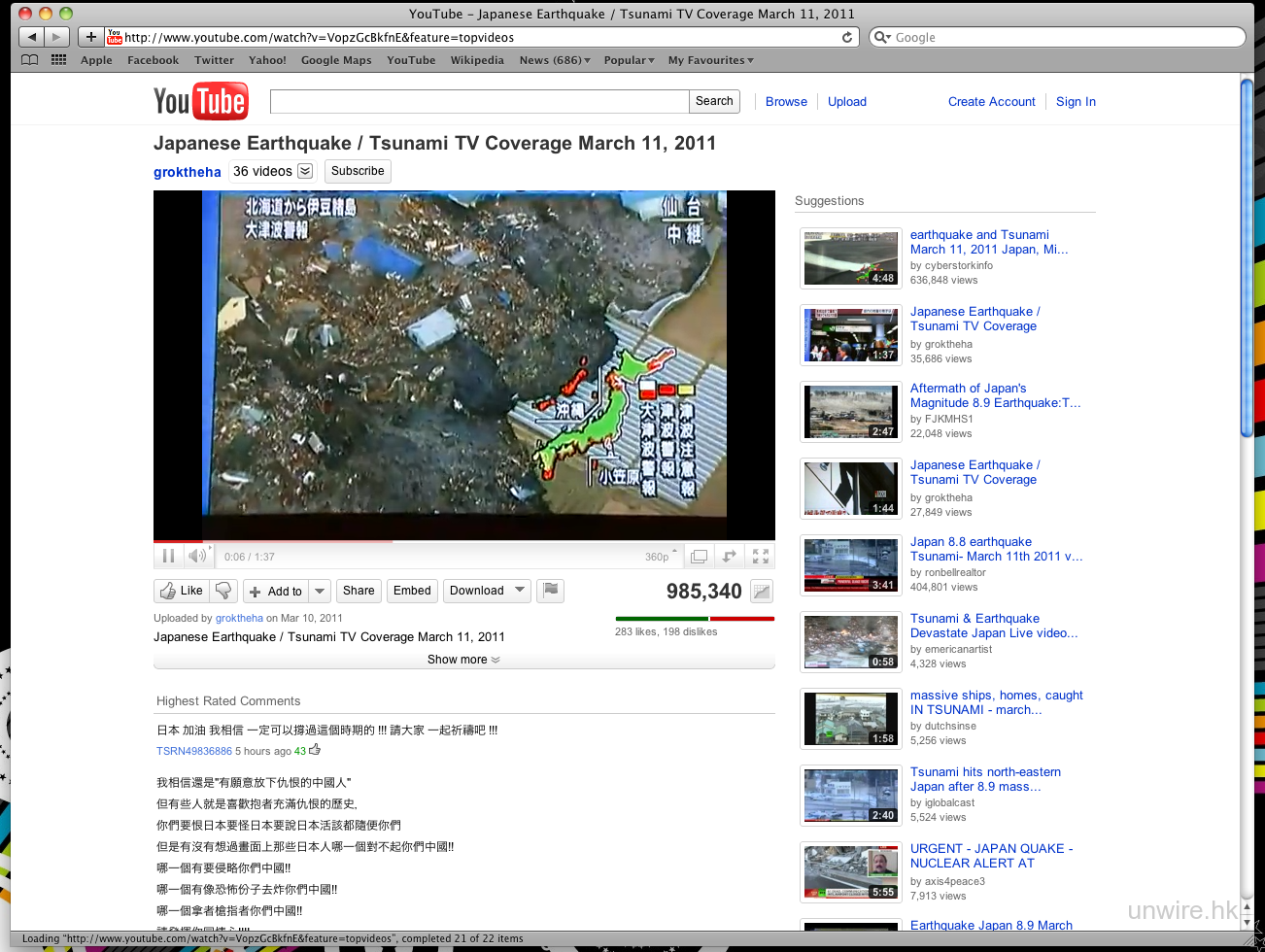Reload the page with the refresh icon

pyautogui.click(x=847, y=37)
